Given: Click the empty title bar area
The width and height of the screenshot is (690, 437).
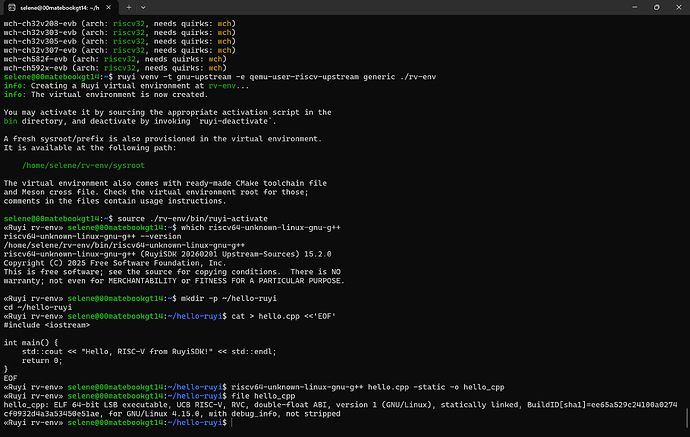Looking at the screenshot, I should click(380, 9).
